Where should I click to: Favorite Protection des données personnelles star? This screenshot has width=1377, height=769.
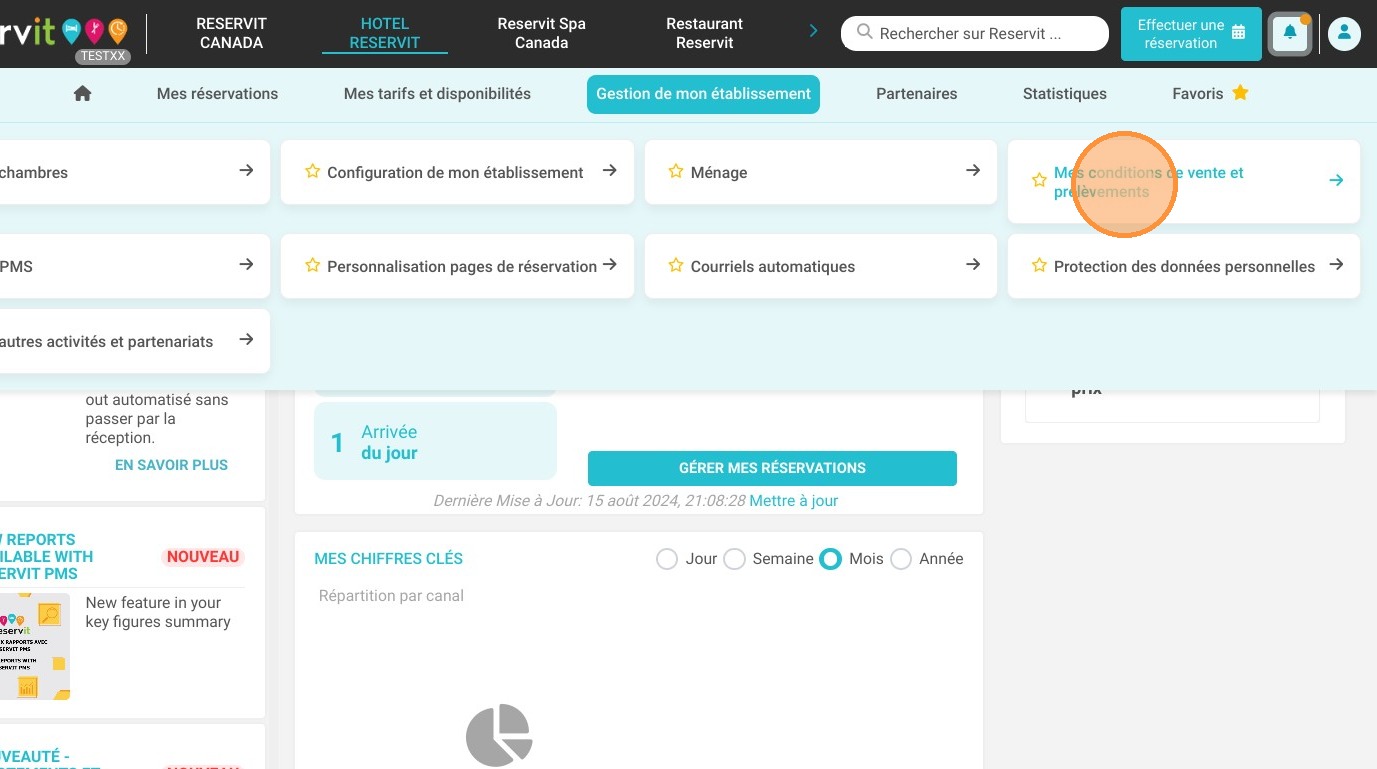click(1039, 266)
